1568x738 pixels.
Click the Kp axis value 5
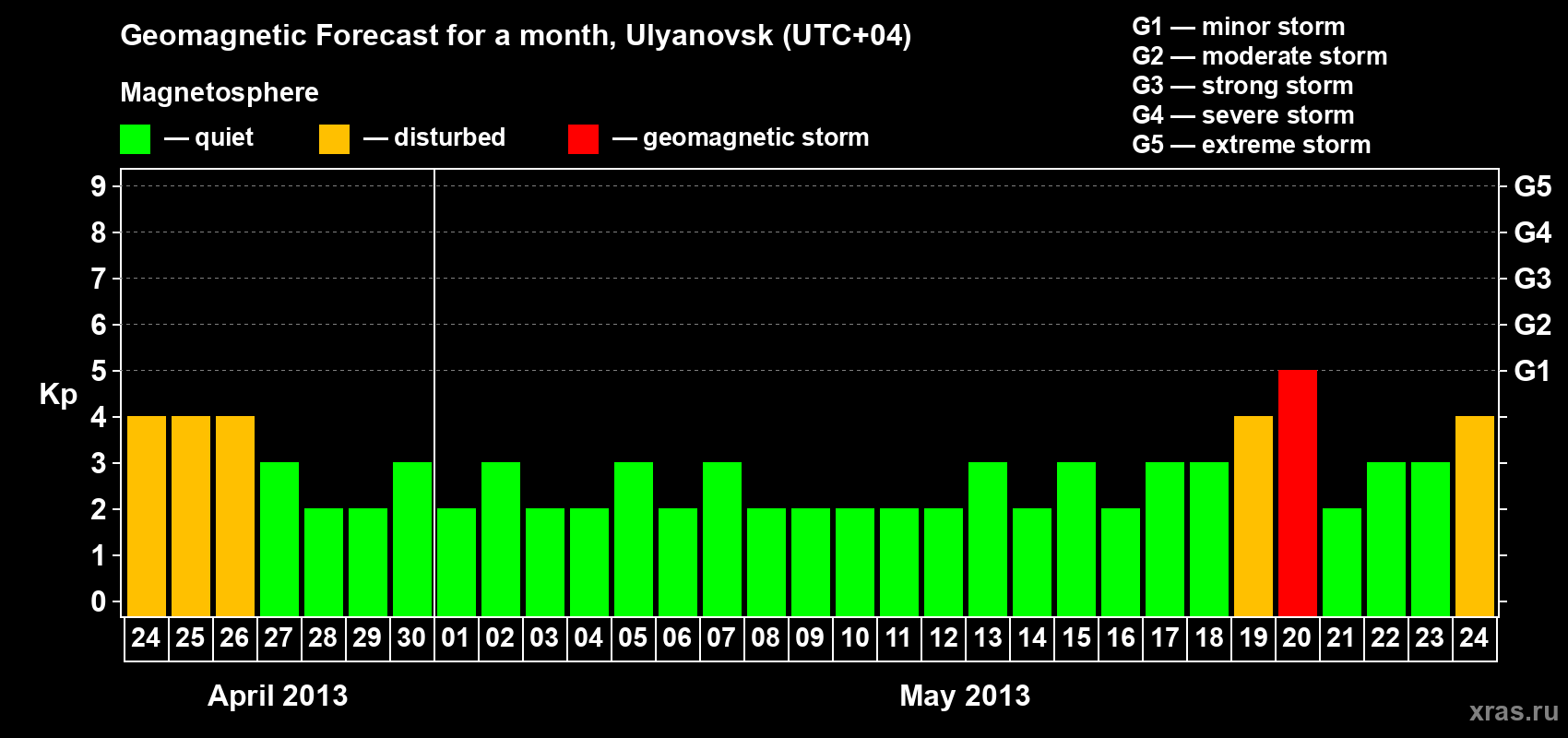click(x=99, y=371)
